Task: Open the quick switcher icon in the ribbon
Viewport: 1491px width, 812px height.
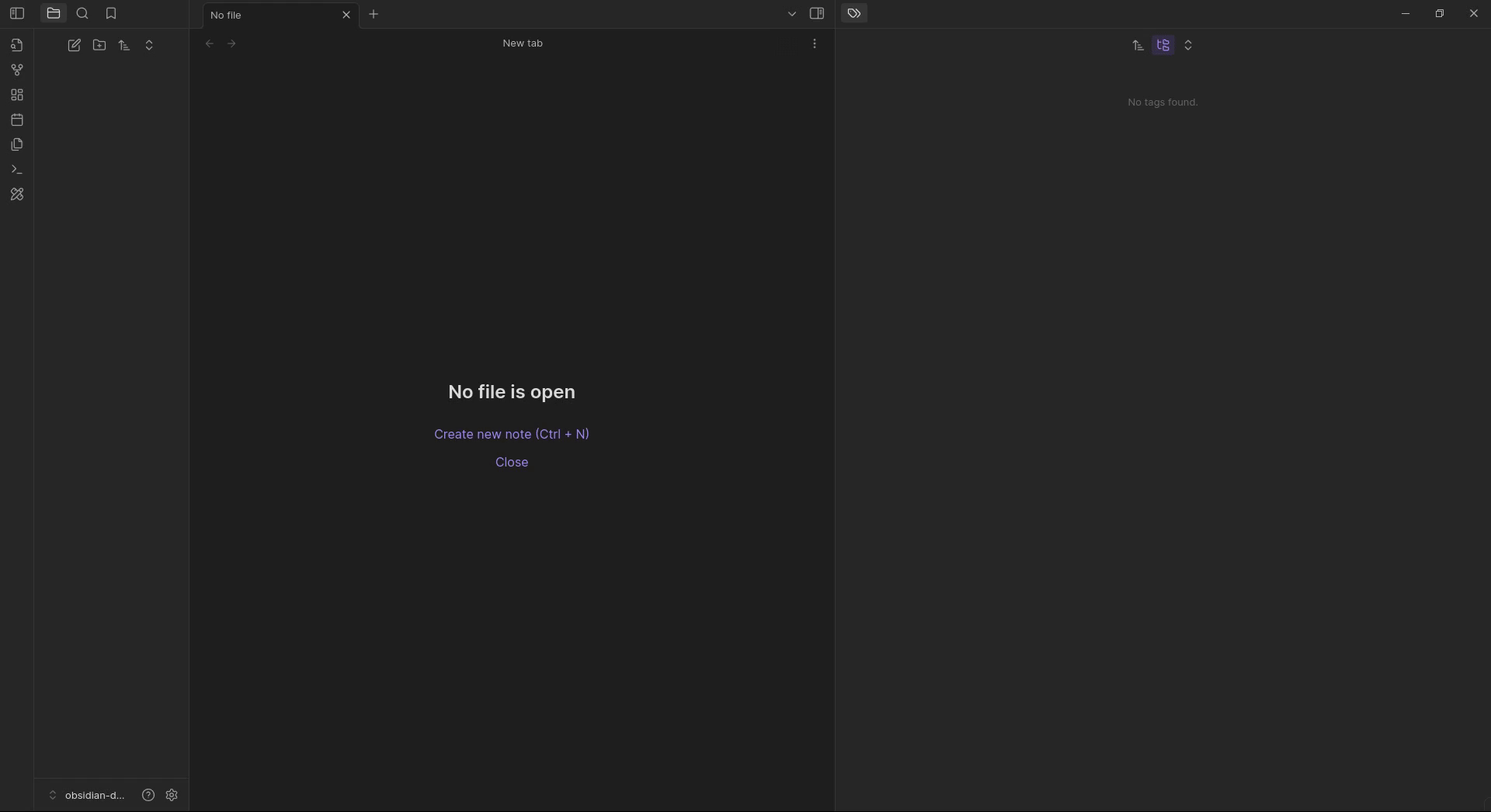Action: pos(16,46)
